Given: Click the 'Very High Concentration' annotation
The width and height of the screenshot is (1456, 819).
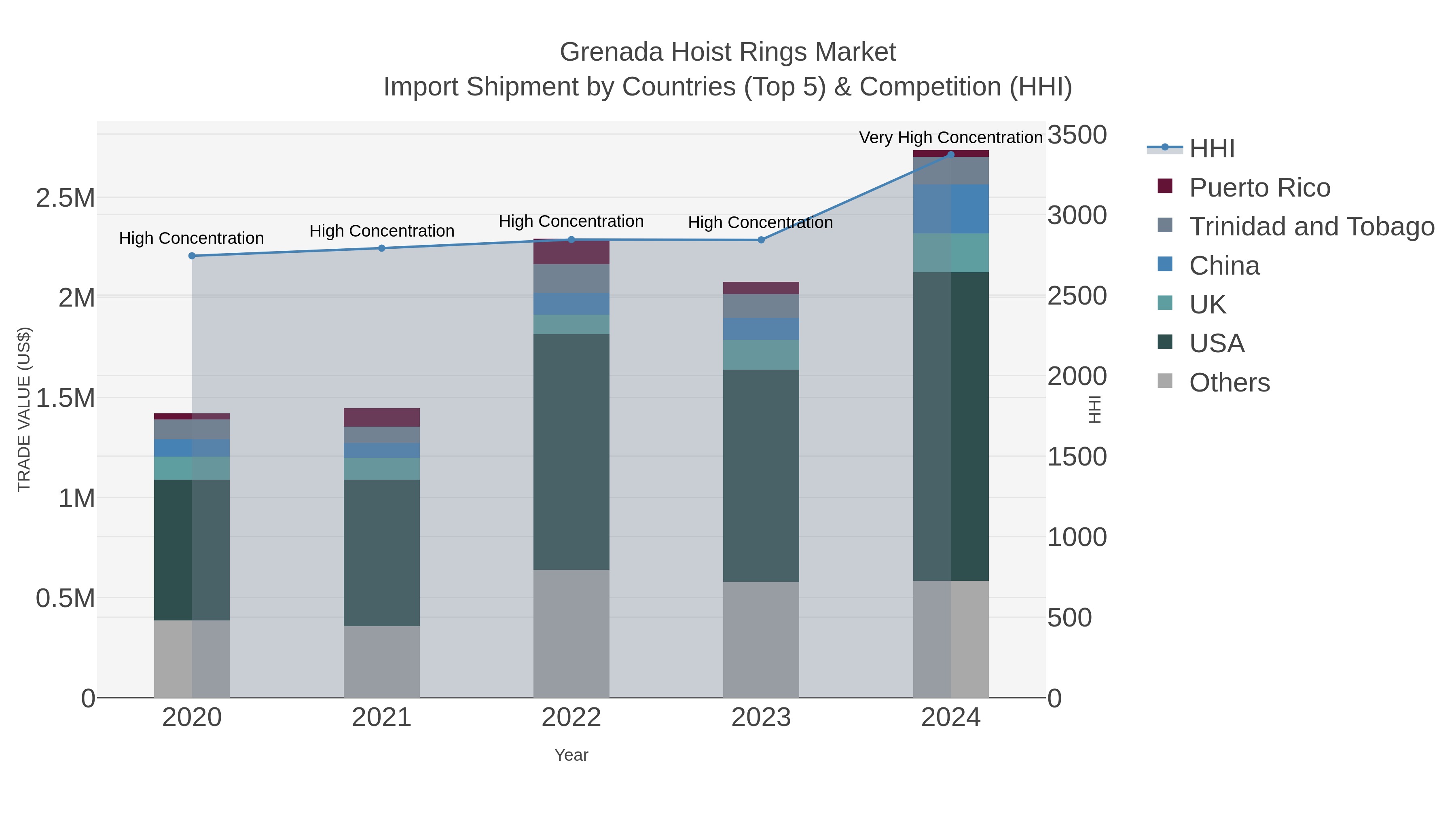Looking at the screenshot, I should tap(951, 138).
